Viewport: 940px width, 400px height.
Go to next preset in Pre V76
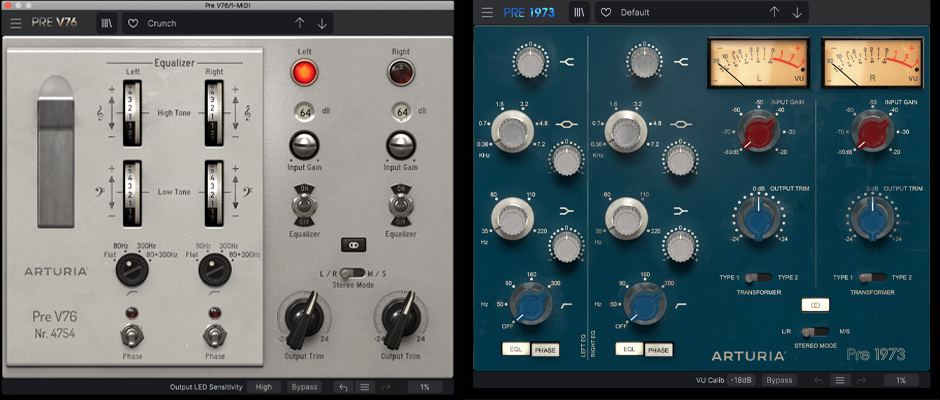click(322, 23)
